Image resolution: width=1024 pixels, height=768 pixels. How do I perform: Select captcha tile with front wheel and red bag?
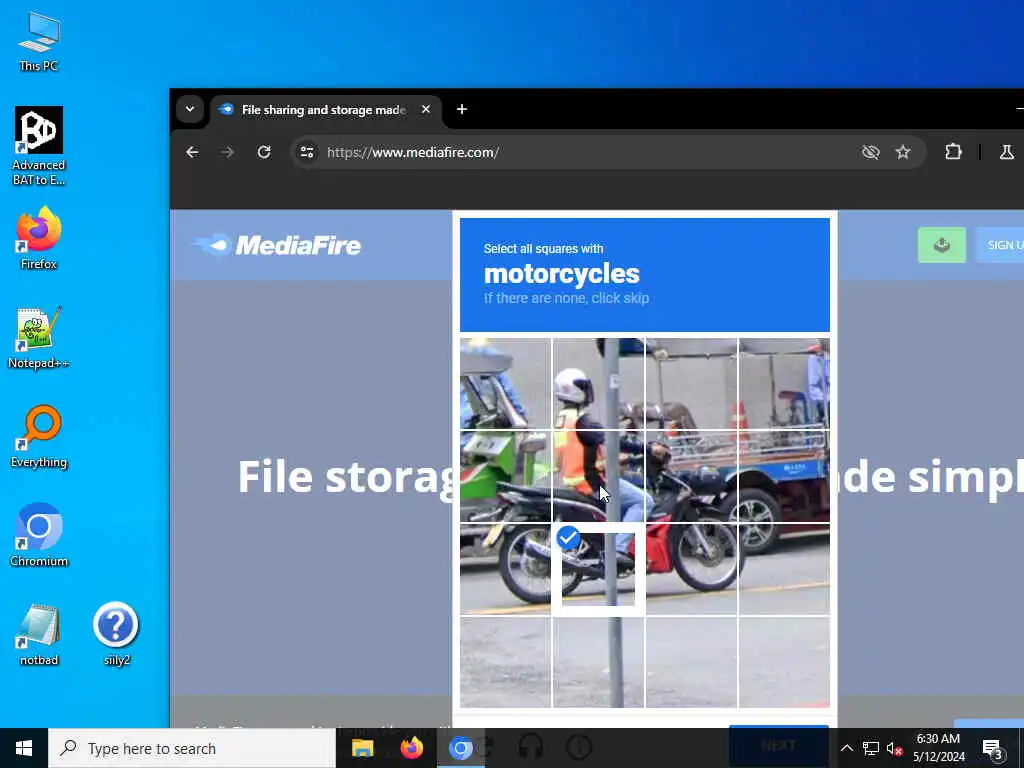coord(691,569)
